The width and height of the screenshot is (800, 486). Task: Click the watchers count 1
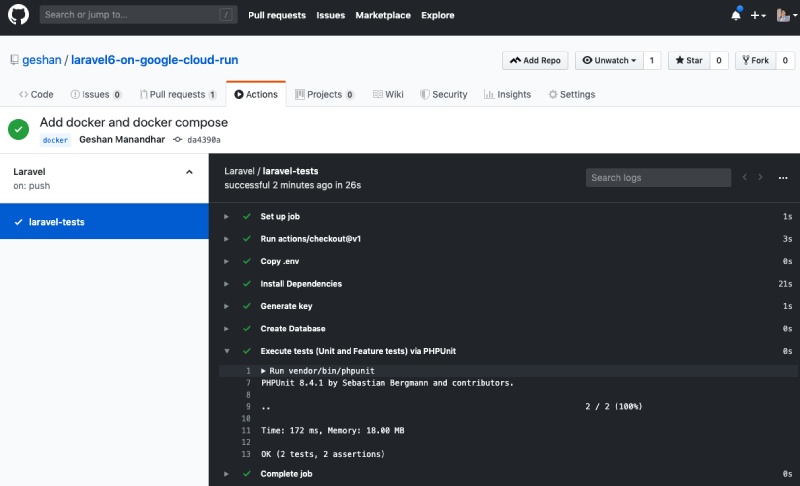click(x=652, y=60)
